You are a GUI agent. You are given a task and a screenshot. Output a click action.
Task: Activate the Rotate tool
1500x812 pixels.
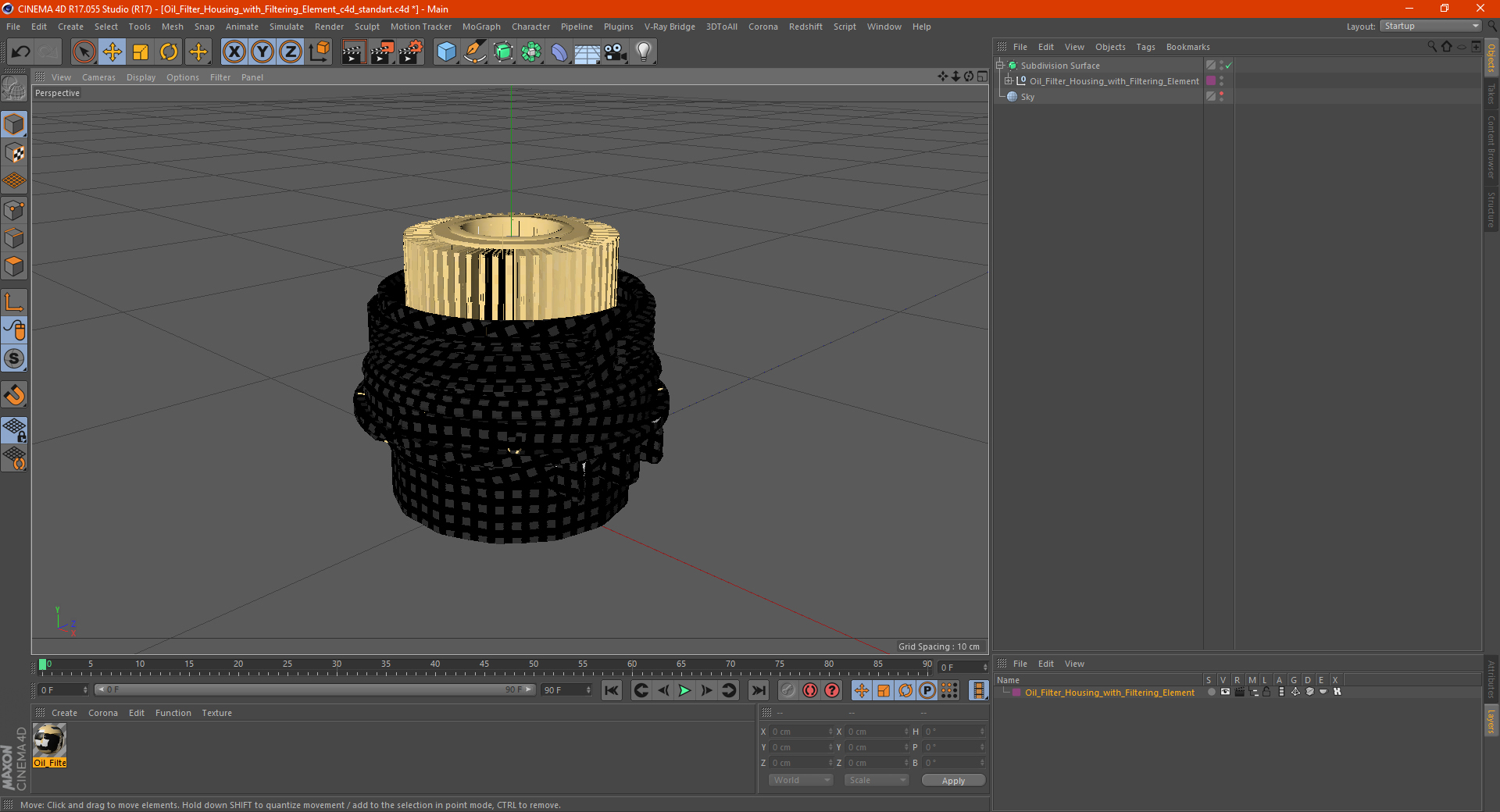tap(169, 52)
